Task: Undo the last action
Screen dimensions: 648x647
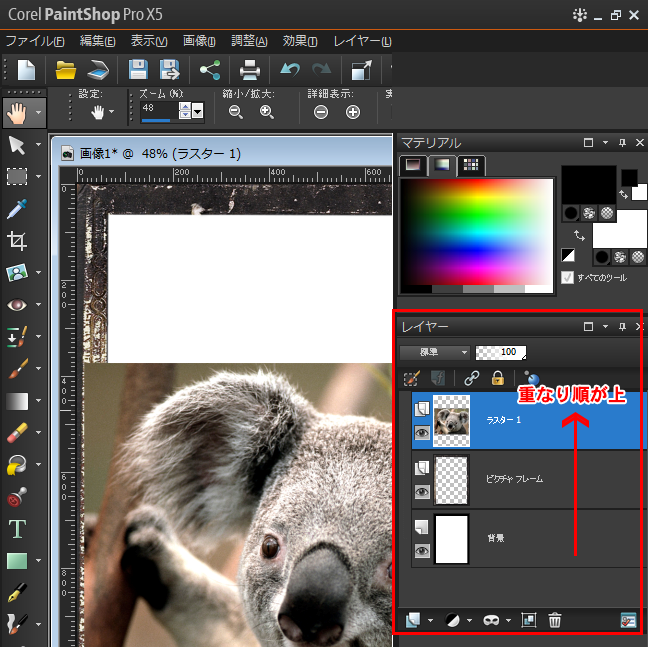Action: (x=290, y=70)
